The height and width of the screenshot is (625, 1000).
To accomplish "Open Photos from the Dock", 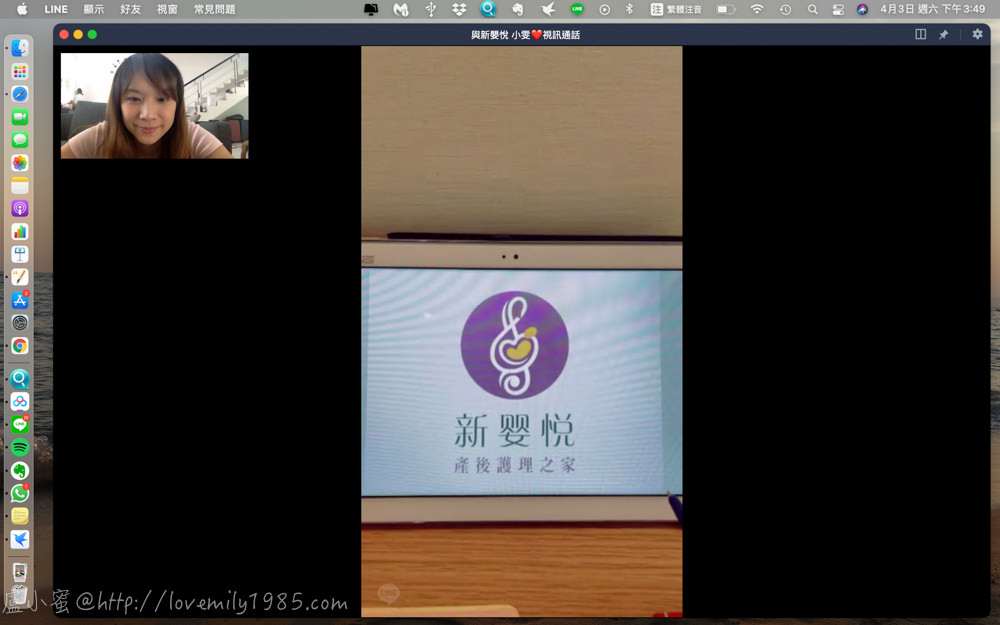I will coord(20,163).
